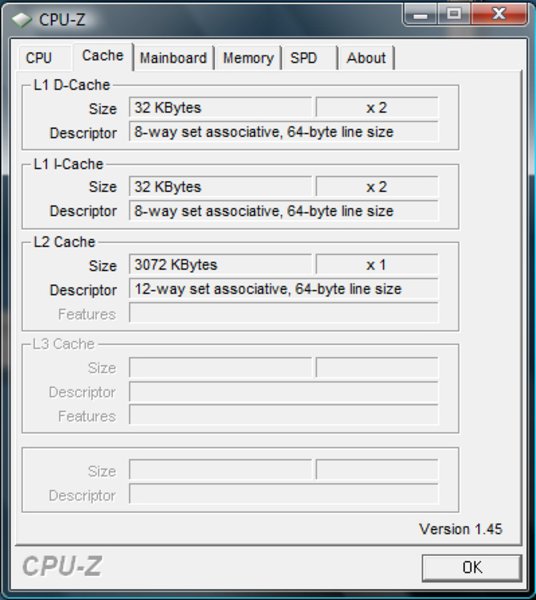Click the L1 I-Cache descriptor field
The width and height of the screenshot is (536, 600).
283,211
